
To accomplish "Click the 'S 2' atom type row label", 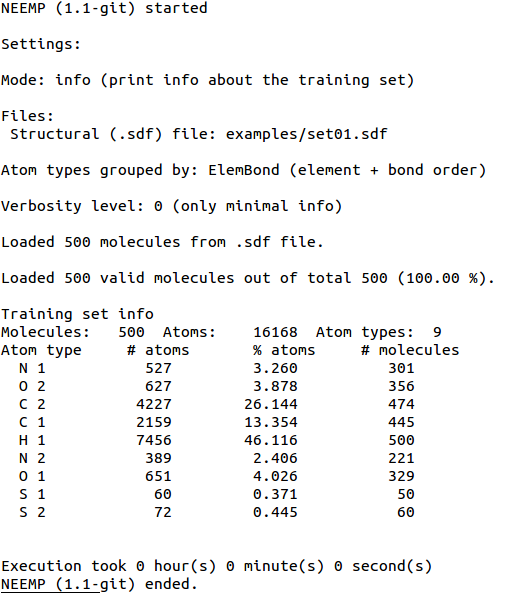I will pyautogui.click(x=32, y=512).
